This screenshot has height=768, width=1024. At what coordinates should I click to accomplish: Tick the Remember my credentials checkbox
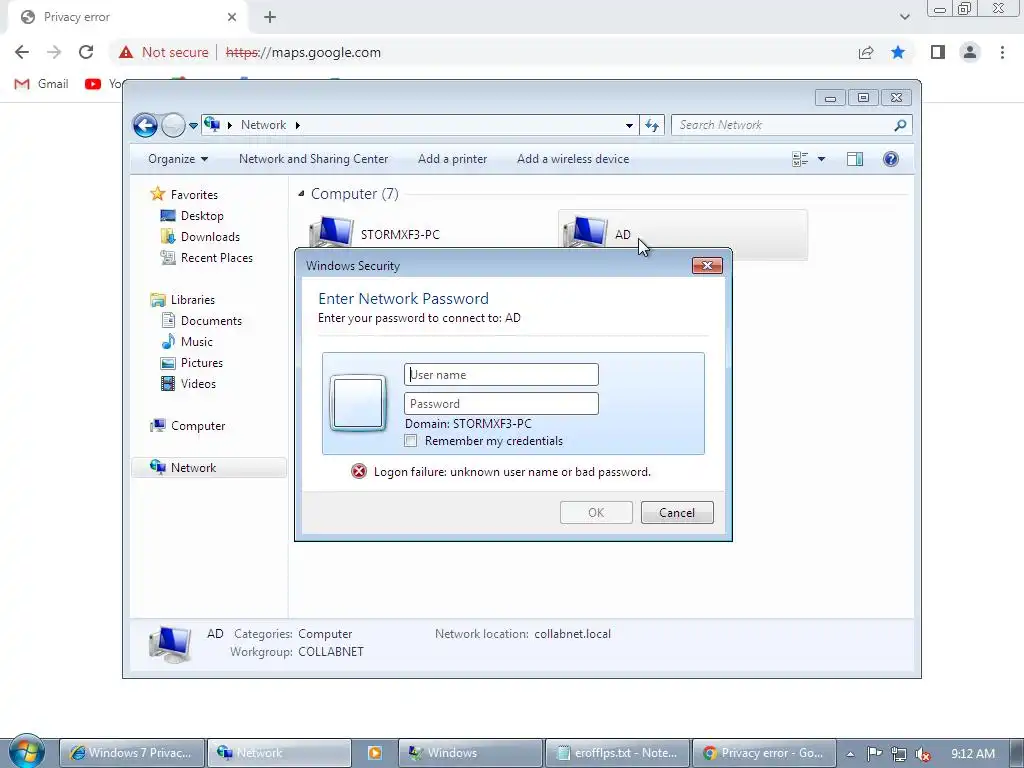(x=411, y=441)
